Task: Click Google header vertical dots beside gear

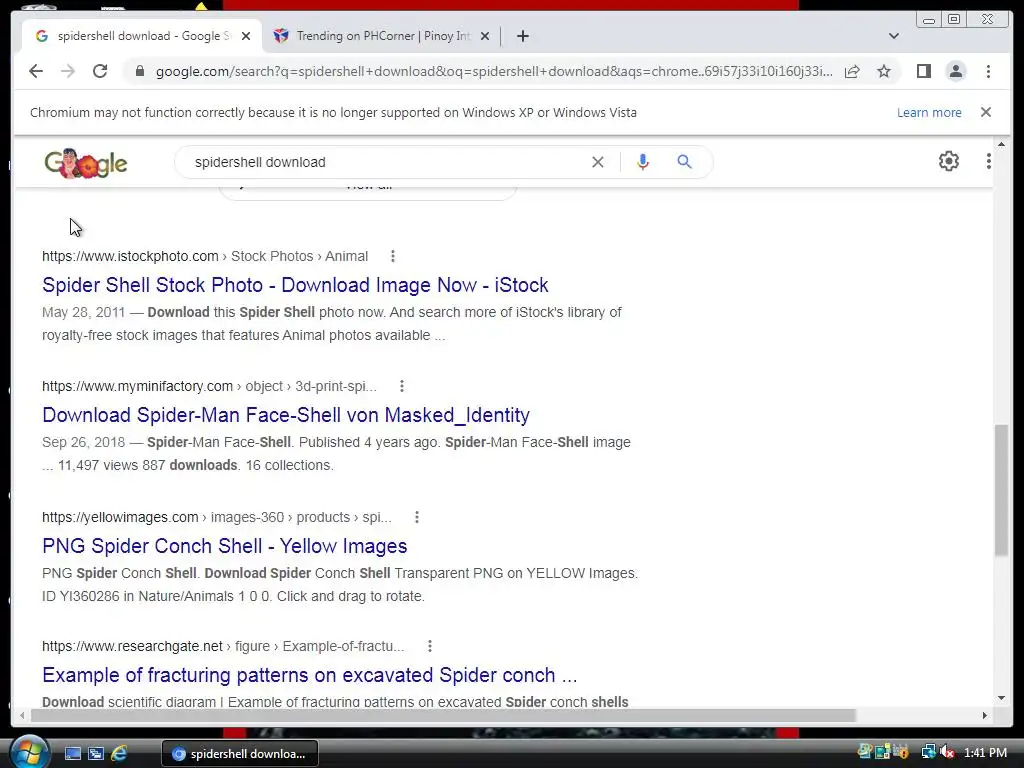Action: point(989,161)
